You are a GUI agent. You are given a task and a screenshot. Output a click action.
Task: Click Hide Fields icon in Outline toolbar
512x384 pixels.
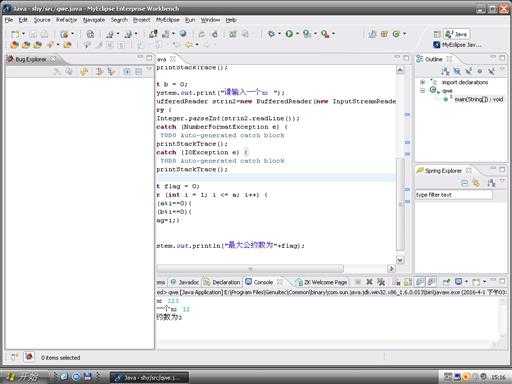[x=457, y=71]
